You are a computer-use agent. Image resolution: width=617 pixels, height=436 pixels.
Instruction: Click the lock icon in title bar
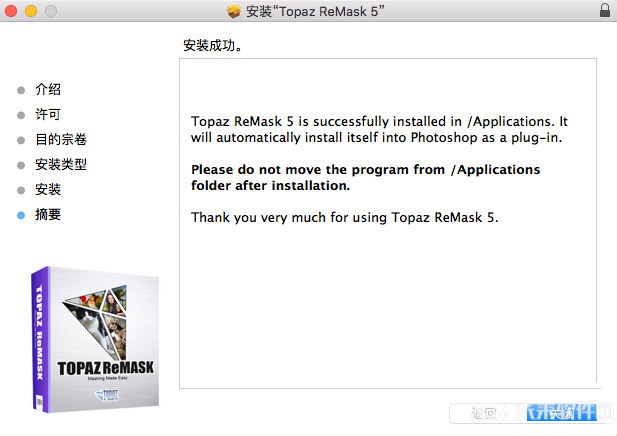coord(604,10)
